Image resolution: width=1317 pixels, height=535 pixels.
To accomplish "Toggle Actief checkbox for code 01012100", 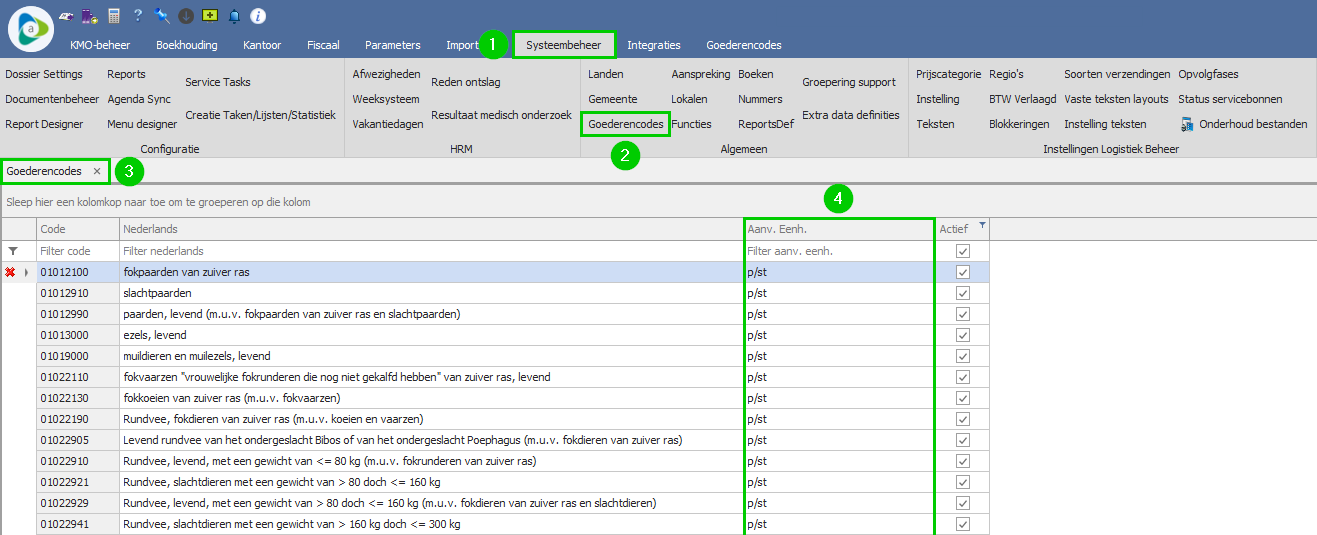I will [x=963, y=272].
